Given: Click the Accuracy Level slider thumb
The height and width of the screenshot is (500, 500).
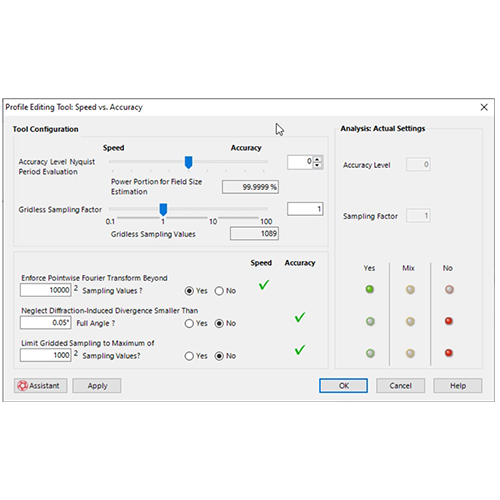Looking at the screenshot, I should (x=188, y=162).
